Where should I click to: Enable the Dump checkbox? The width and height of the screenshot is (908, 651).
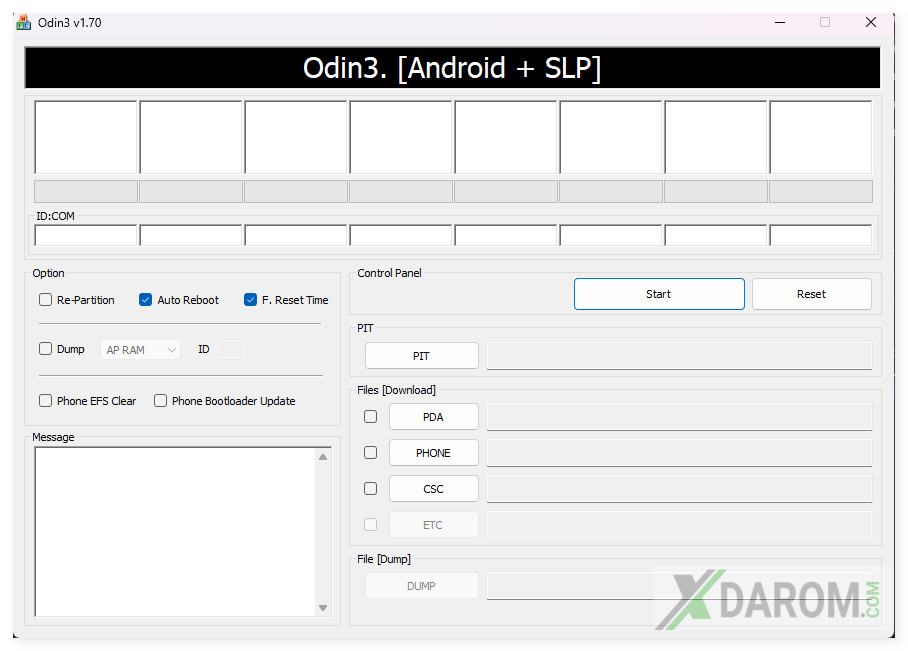(x=45, y=349)
